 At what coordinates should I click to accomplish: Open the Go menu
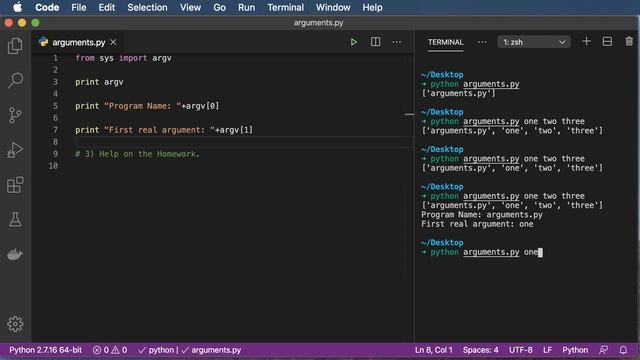(x=220, y=7)
